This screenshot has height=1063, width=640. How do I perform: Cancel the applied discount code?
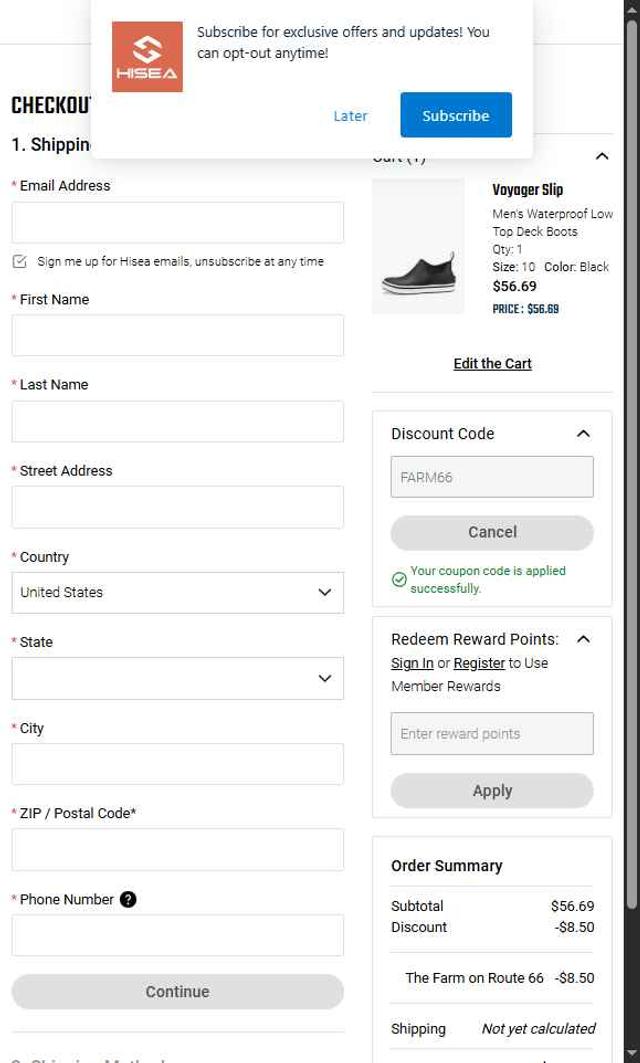[x=492, y=532]
